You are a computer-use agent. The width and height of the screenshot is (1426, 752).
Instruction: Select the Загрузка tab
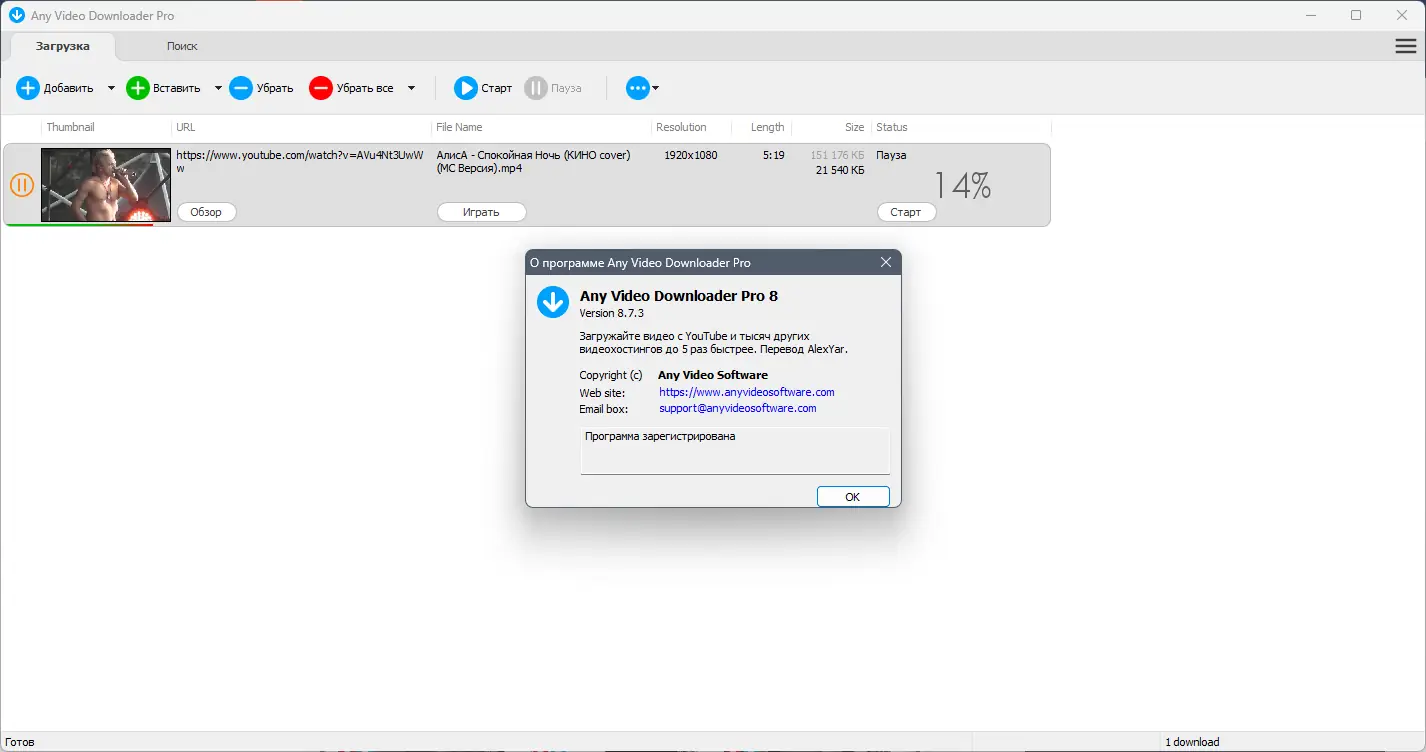pyautogui.click(x=63, y=46)
